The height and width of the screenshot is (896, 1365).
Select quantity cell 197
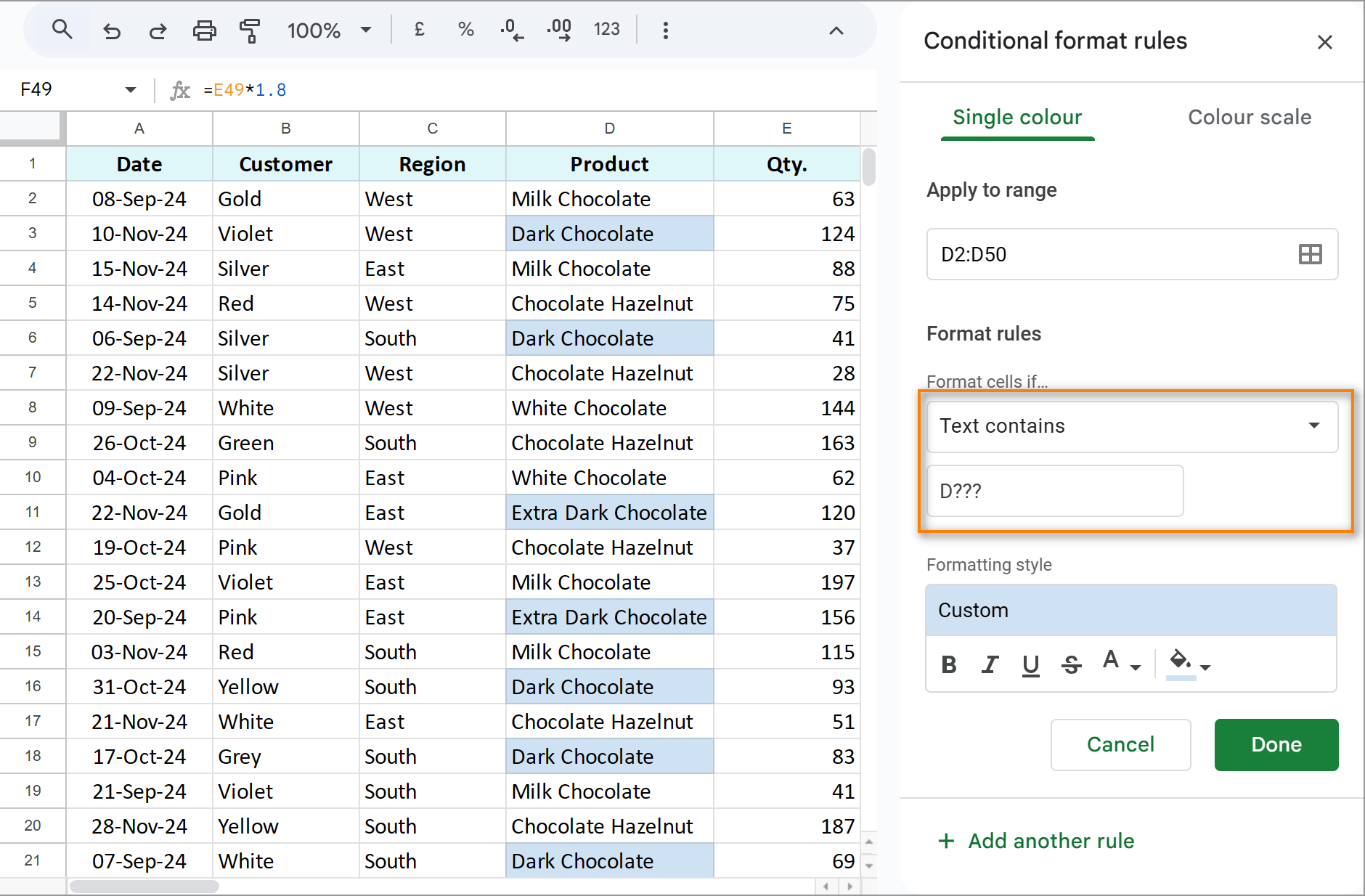click(x=786, y=582)
